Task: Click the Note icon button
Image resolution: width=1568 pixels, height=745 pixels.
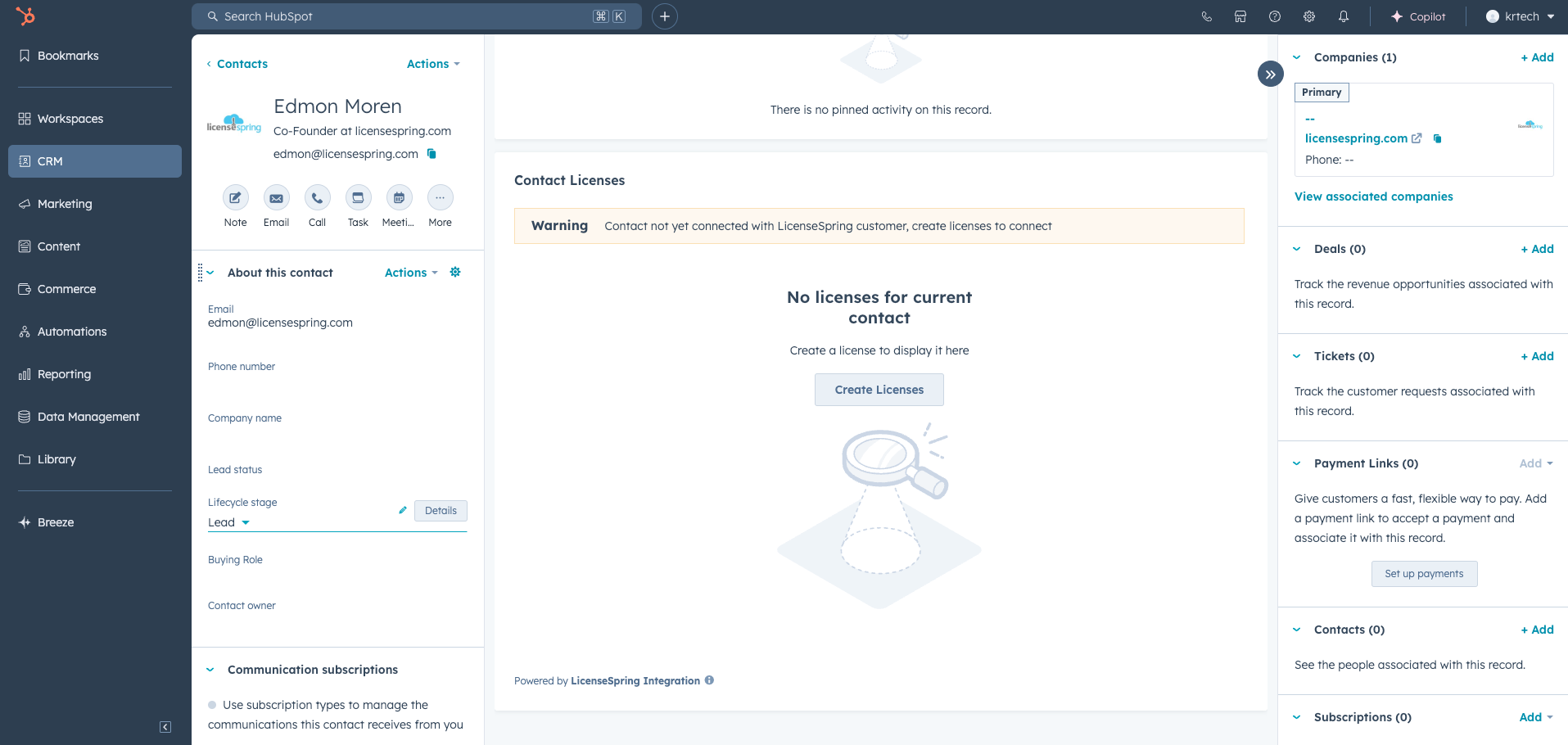Action: point(235,198)
